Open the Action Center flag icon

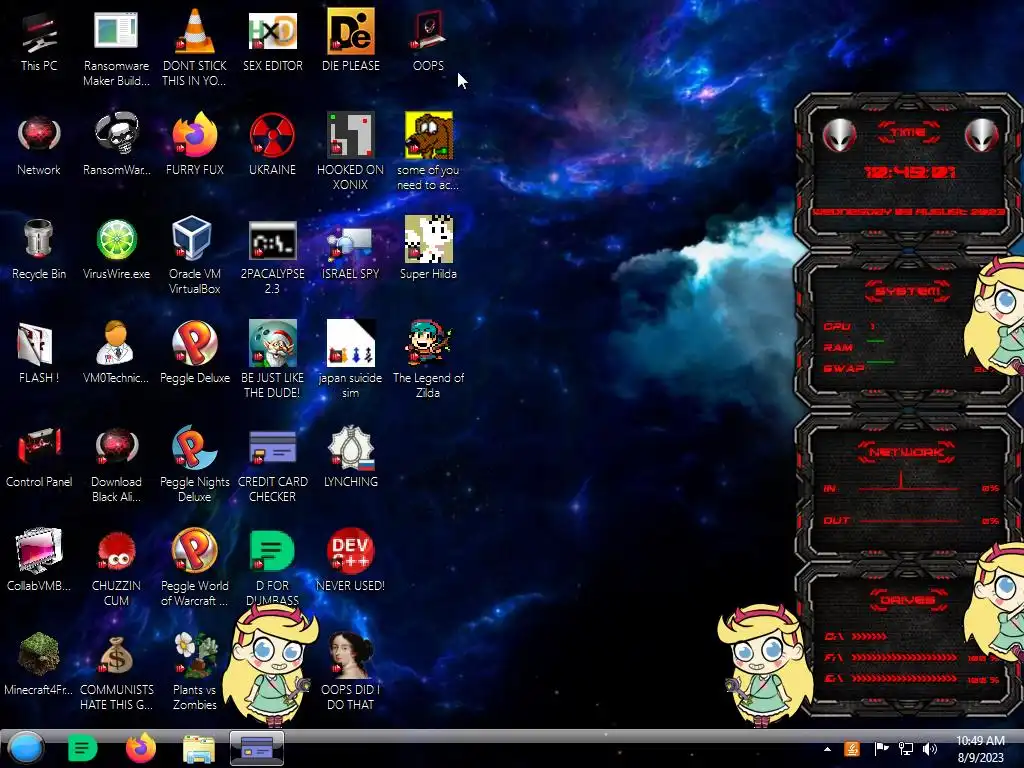[x=881, y=749]
